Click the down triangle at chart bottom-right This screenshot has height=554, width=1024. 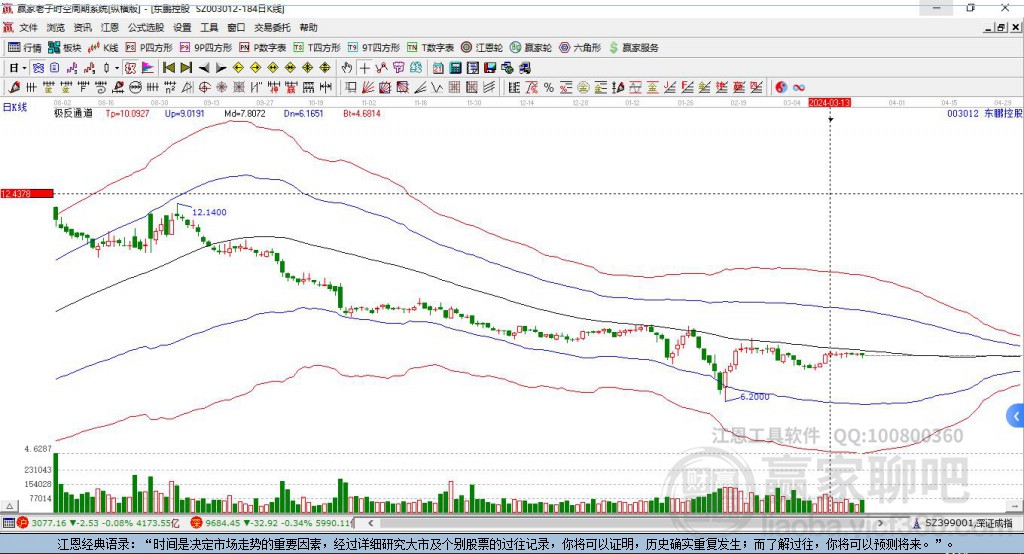tap(1014, 506)
